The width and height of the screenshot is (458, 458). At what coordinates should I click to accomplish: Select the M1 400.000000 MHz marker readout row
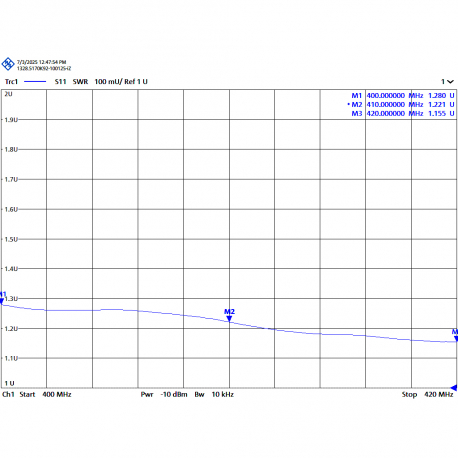tap(403, 96)
